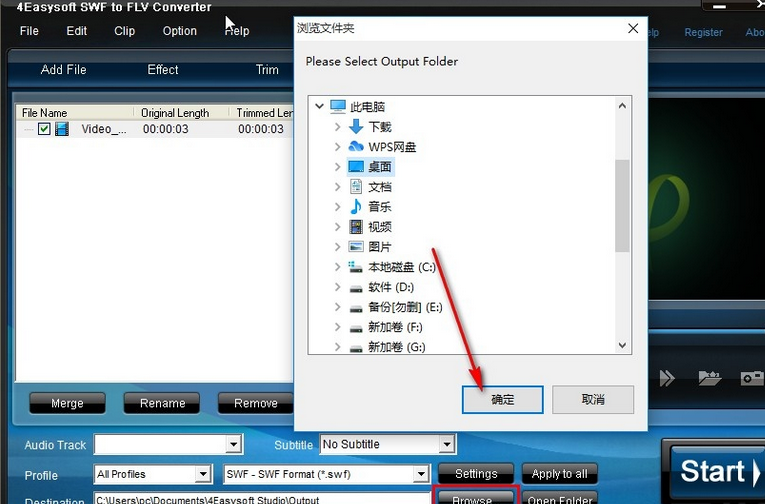The width and height of the screenshot is (765, 504).
Task: Click the 桌面 desktop icon
Action: pyautogui.click(x=356, y=166)
